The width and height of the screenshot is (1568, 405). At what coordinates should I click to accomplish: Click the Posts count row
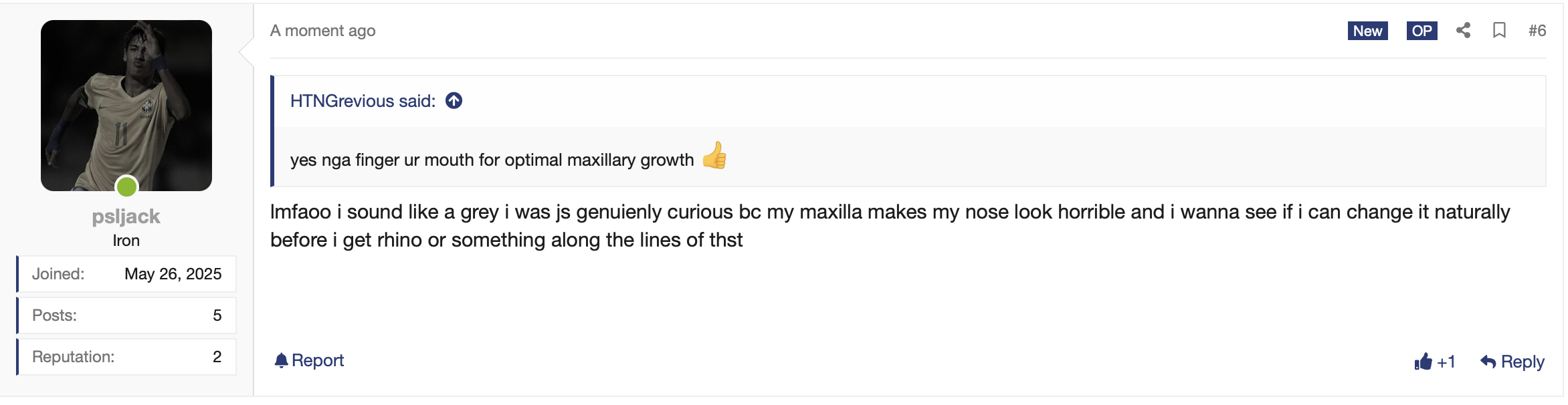point(126,315)
